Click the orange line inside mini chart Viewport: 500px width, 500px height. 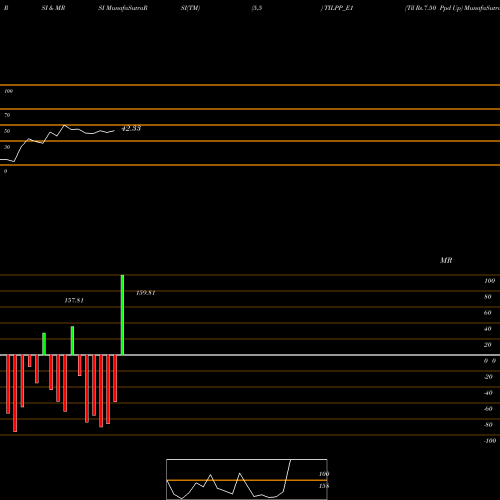tap(247, 480)
